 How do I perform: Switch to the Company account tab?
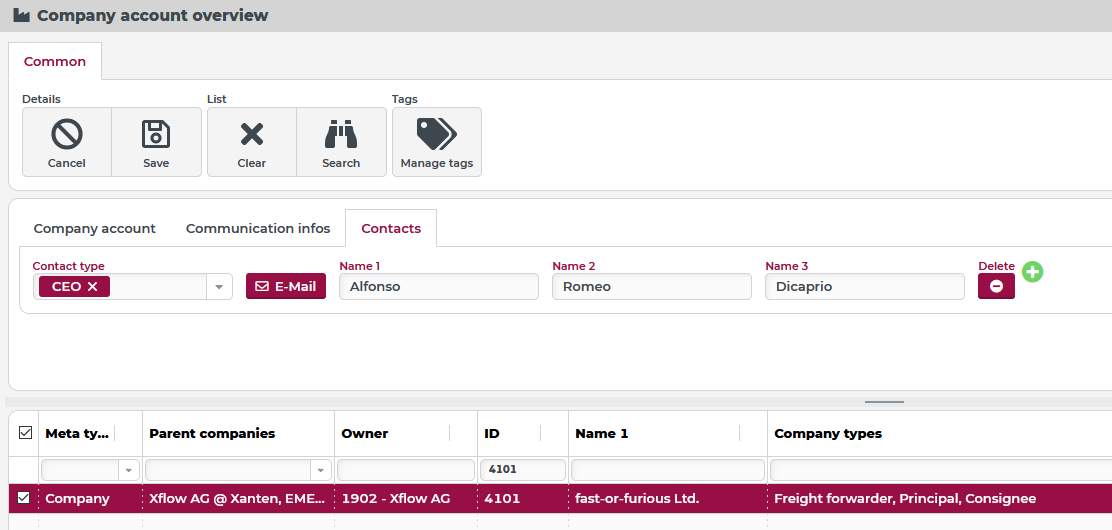[x=94, y=228]
